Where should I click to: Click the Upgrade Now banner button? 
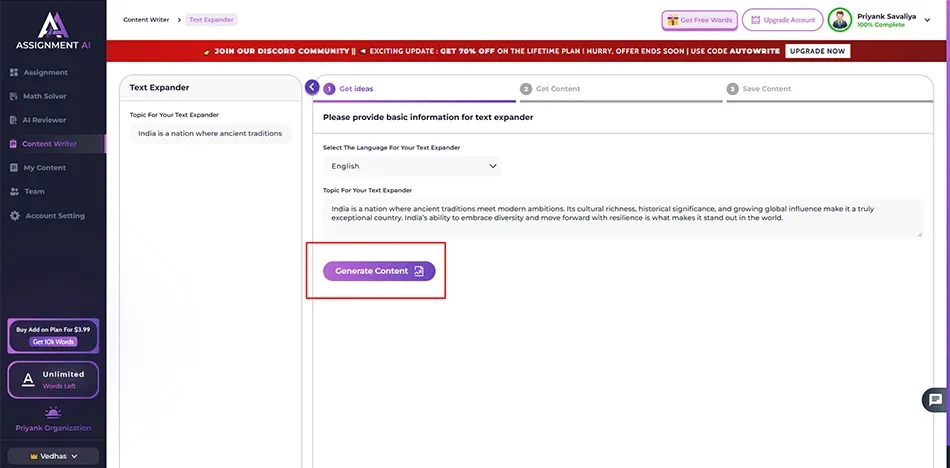pyautogui.click(x=818, y=51)
